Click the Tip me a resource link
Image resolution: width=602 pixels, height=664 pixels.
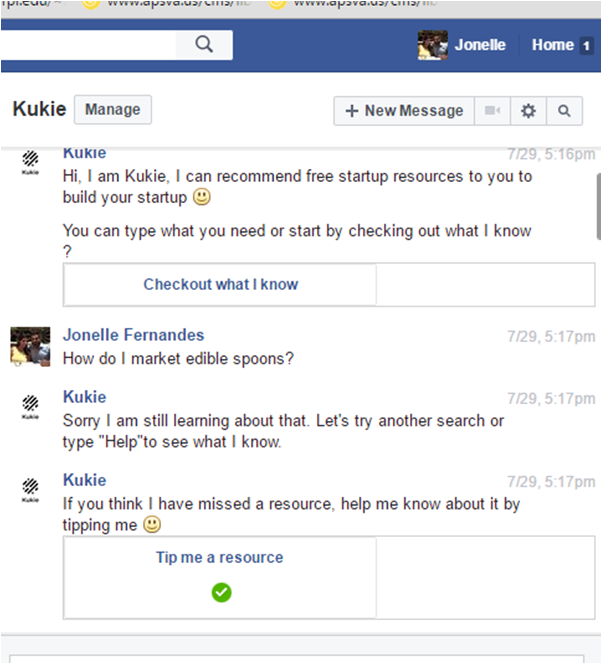point(220,557)
